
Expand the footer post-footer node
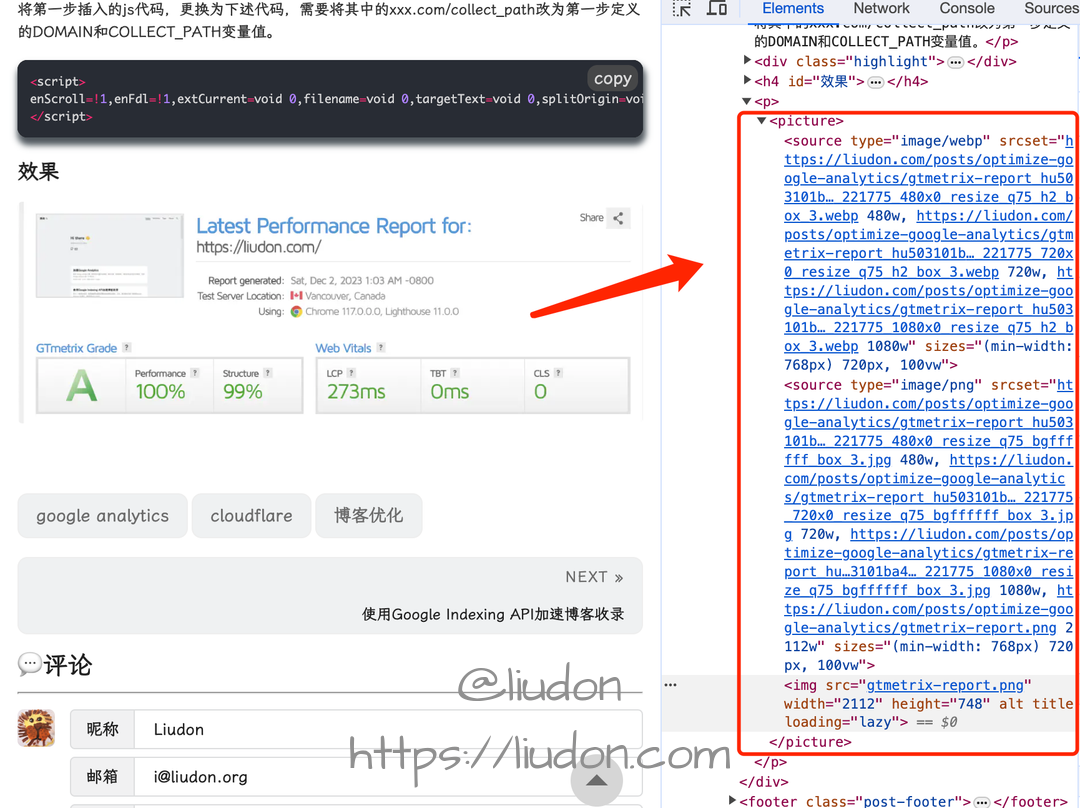coord(732,800)
